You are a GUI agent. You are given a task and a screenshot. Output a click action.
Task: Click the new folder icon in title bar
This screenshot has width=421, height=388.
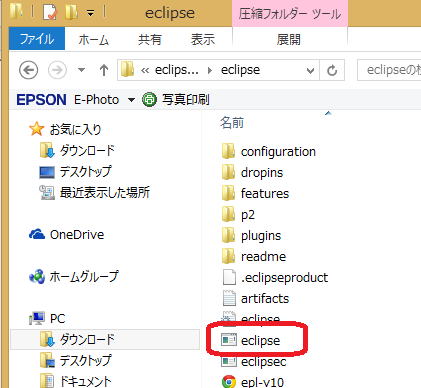(72, 12)
